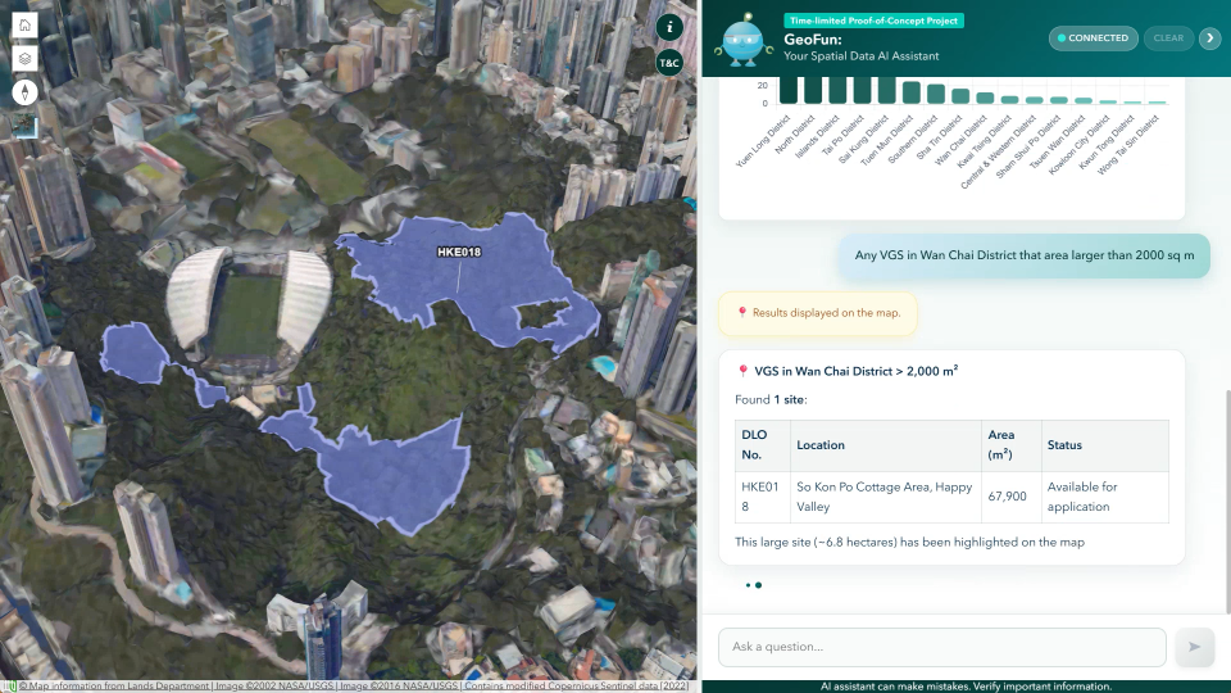The height and width of the screenshot is (693, 1231).
Task: Collapse the chat panel with the chevron arrow
Action: [x=1210, y=38]
